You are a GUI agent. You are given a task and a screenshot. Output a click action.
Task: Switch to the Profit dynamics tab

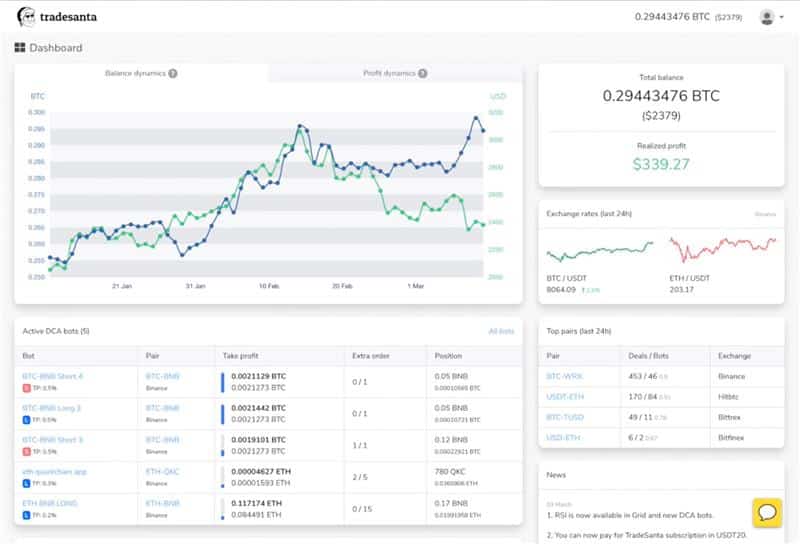395,73
